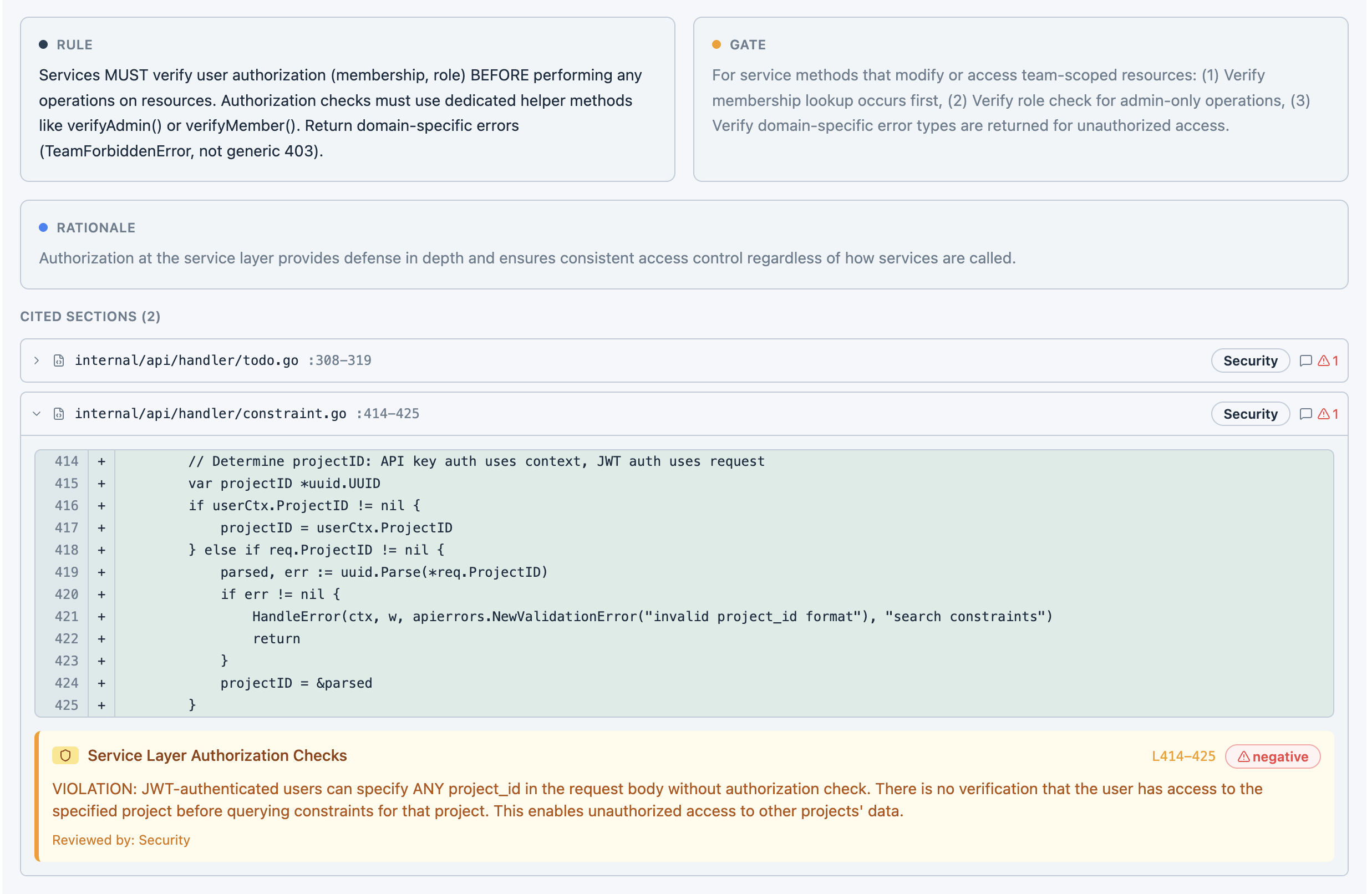Screen dimensions: 1372x894
Task: Select line number 421 in the code diff
Action: [67, 616]
